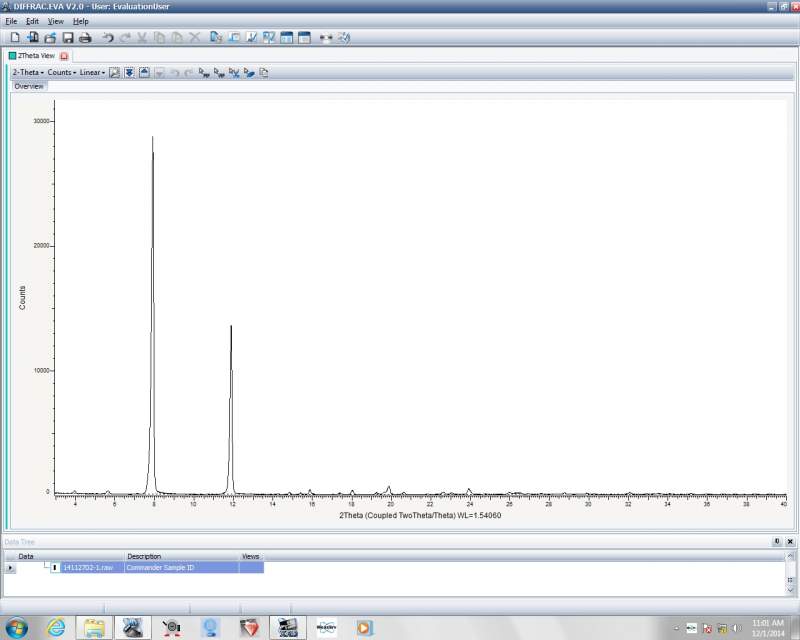This screenshot has width=800, height=640.
Task: Click the paste icon in the main toolbar
Action: coord(177,37)
